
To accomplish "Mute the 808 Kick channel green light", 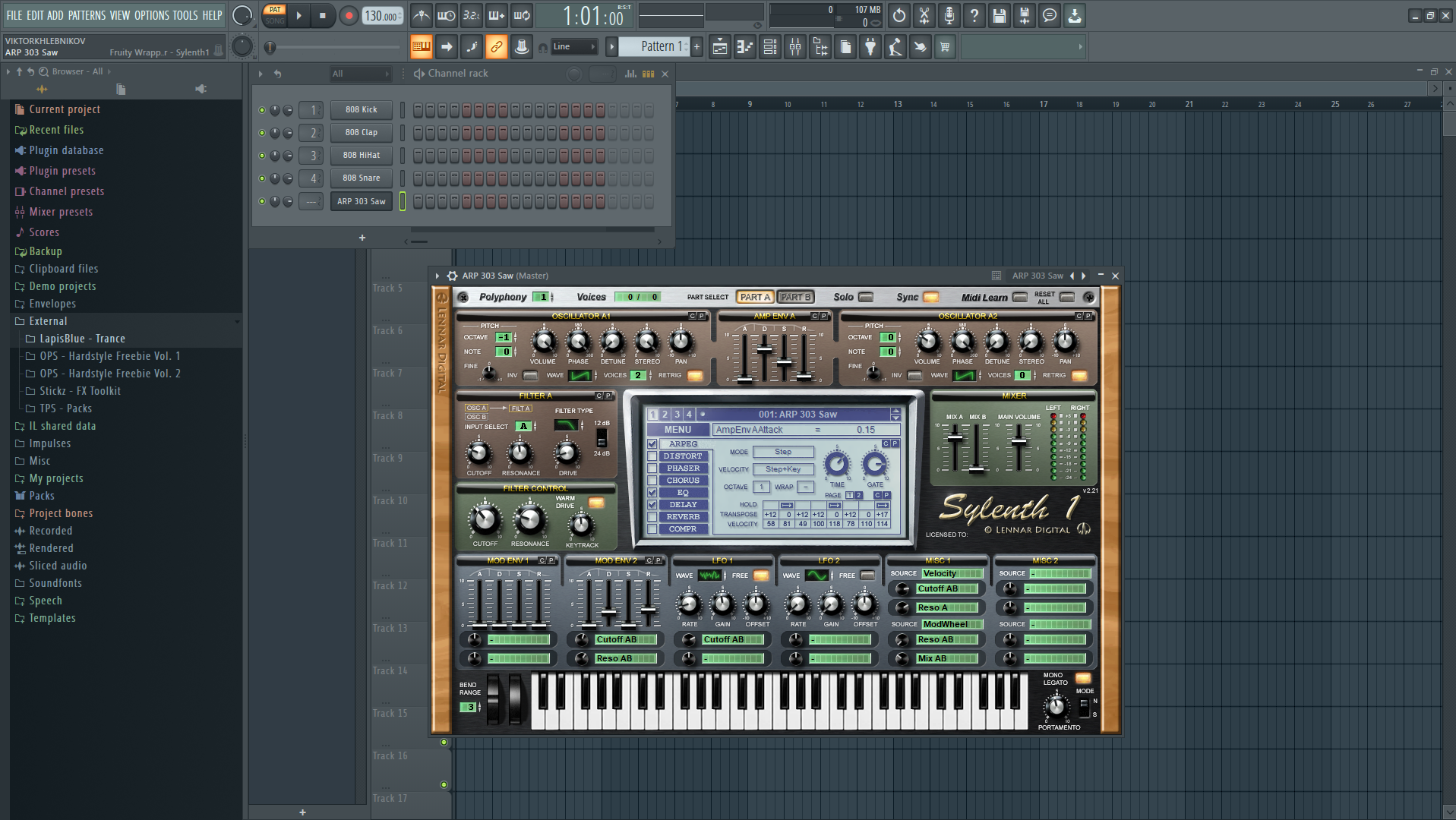I will pos(262,111).
